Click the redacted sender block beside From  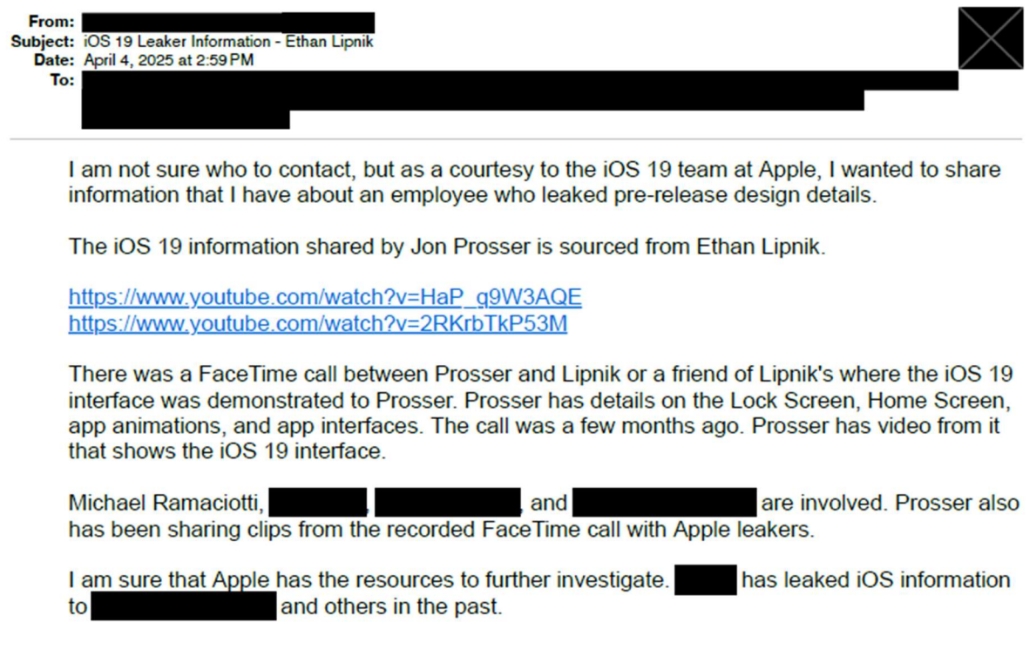[x=228, y=22]
